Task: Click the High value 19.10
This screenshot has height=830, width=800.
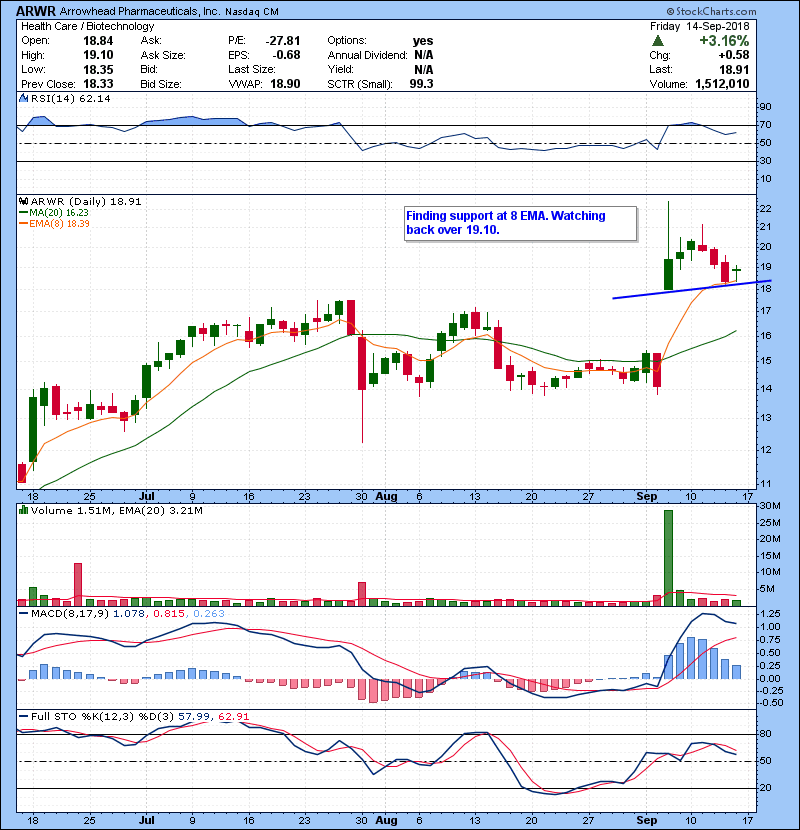Action: tap(98, 55)
